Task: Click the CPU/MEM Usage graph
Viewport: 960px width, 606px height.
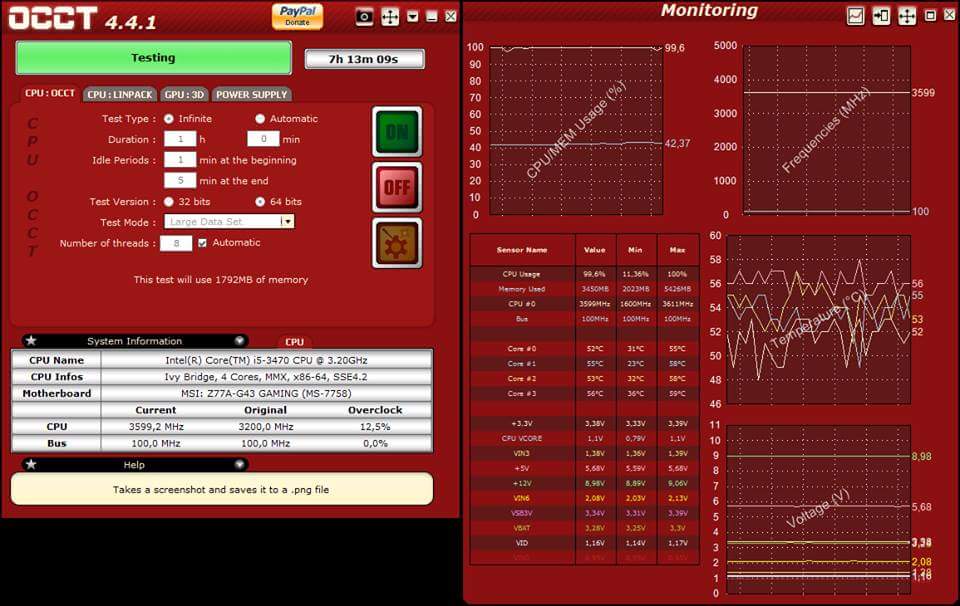Action: tap(576, 130)
